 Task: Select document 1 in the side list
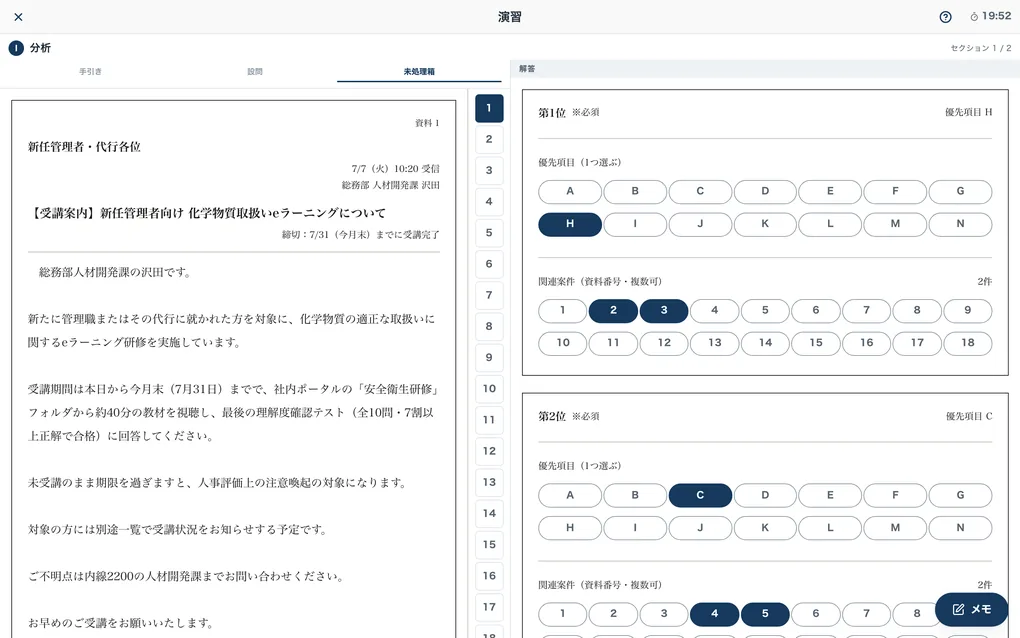point(489,108)
